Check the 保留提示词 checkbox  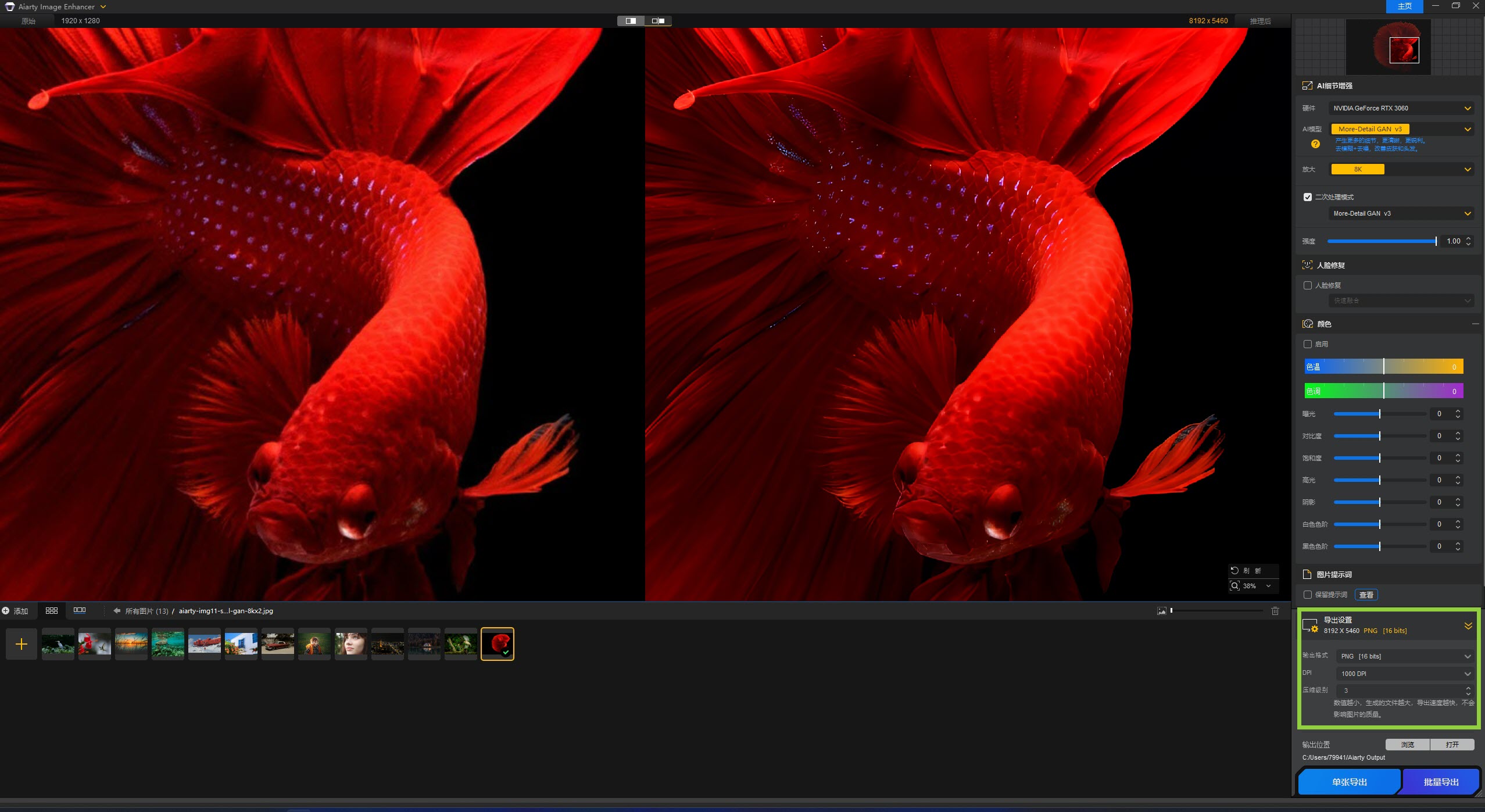tap(1308, 595)
